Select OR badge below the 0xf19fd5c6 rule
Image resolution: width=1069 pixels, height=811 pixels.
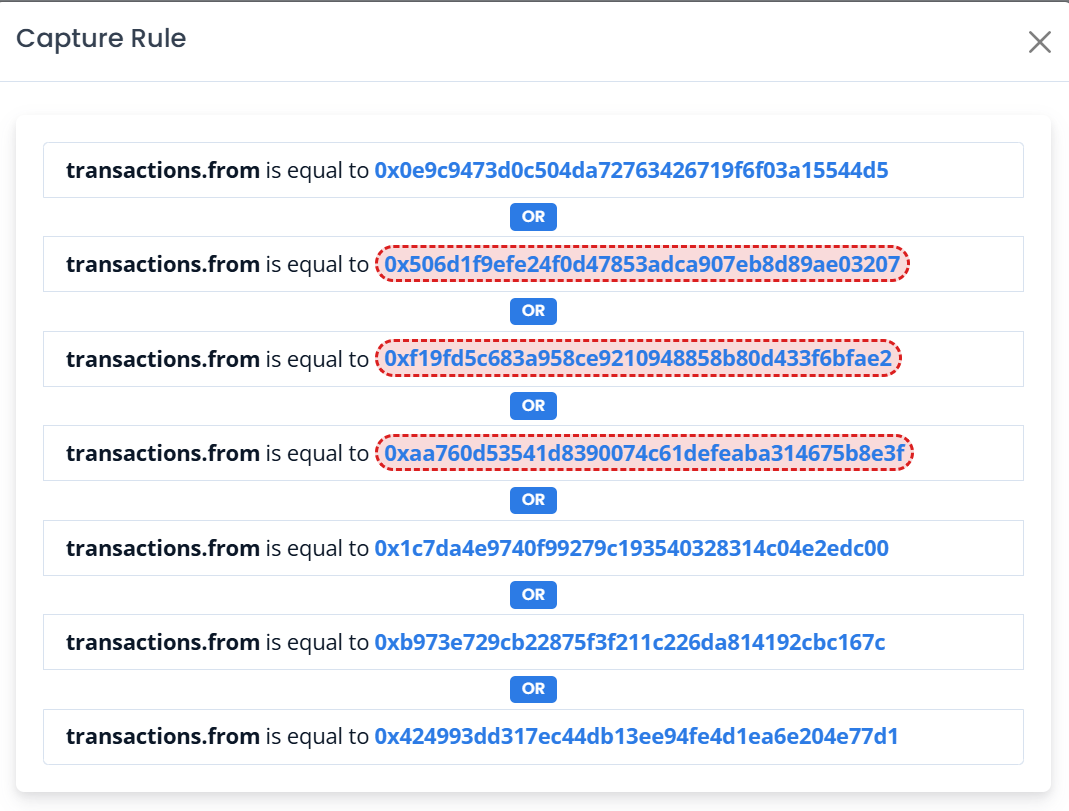click(x=533, y=406)
